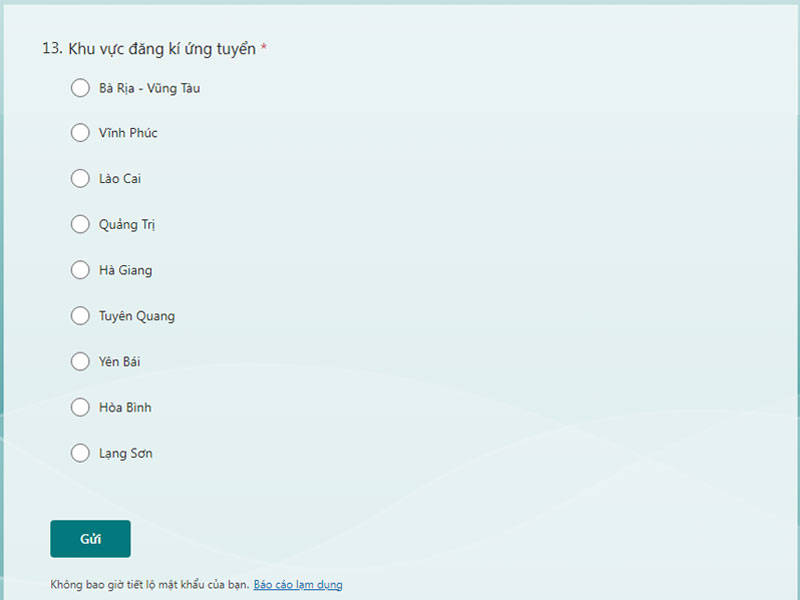Image resolution: width=800 pixels, height=600 pixels.
Task: Select the Bà Rịa - Vũng Tàu radio button
Action: tap(80, 88)
